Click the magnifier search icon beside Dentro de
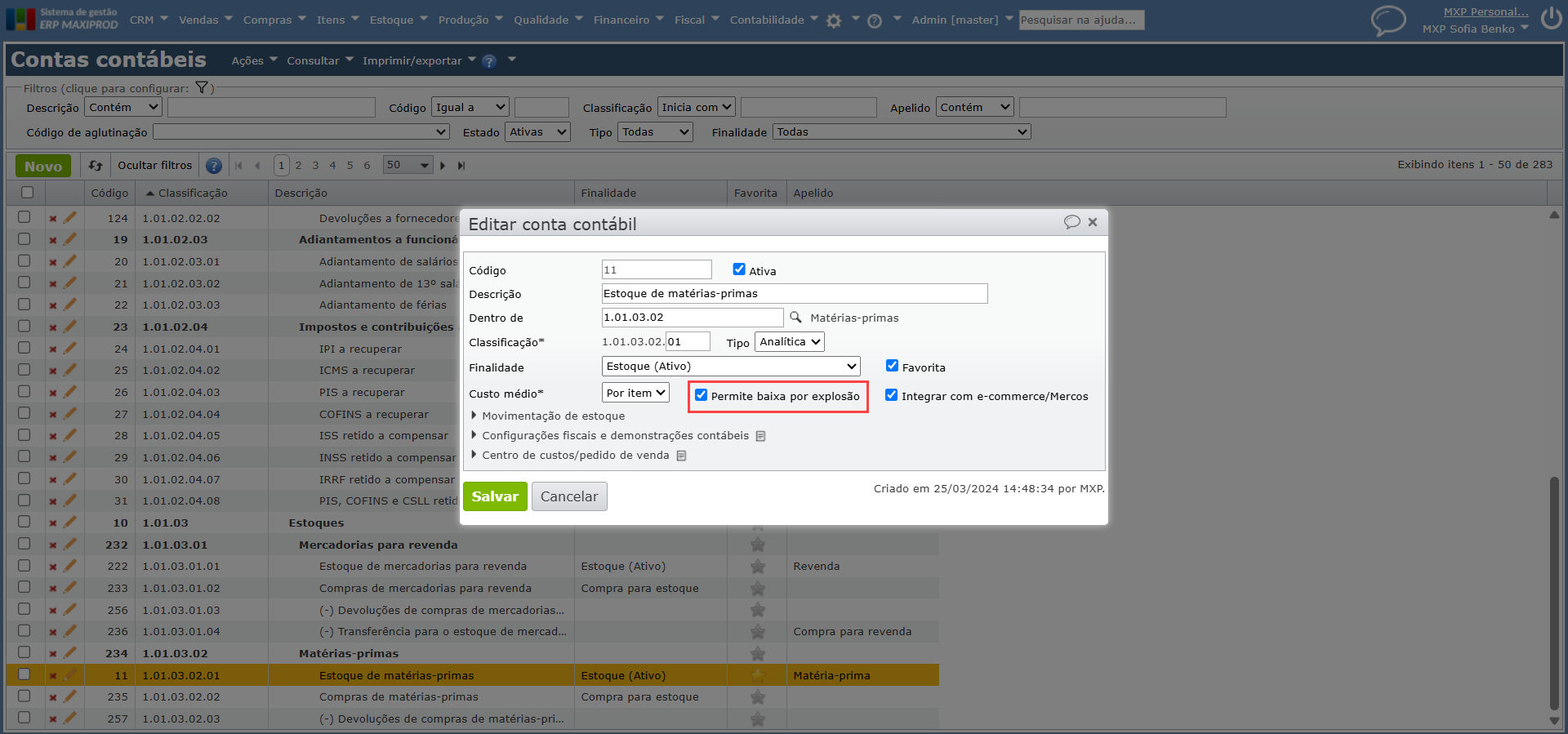This screenshot has width=1568, height=734. click(x=795, y=317)
